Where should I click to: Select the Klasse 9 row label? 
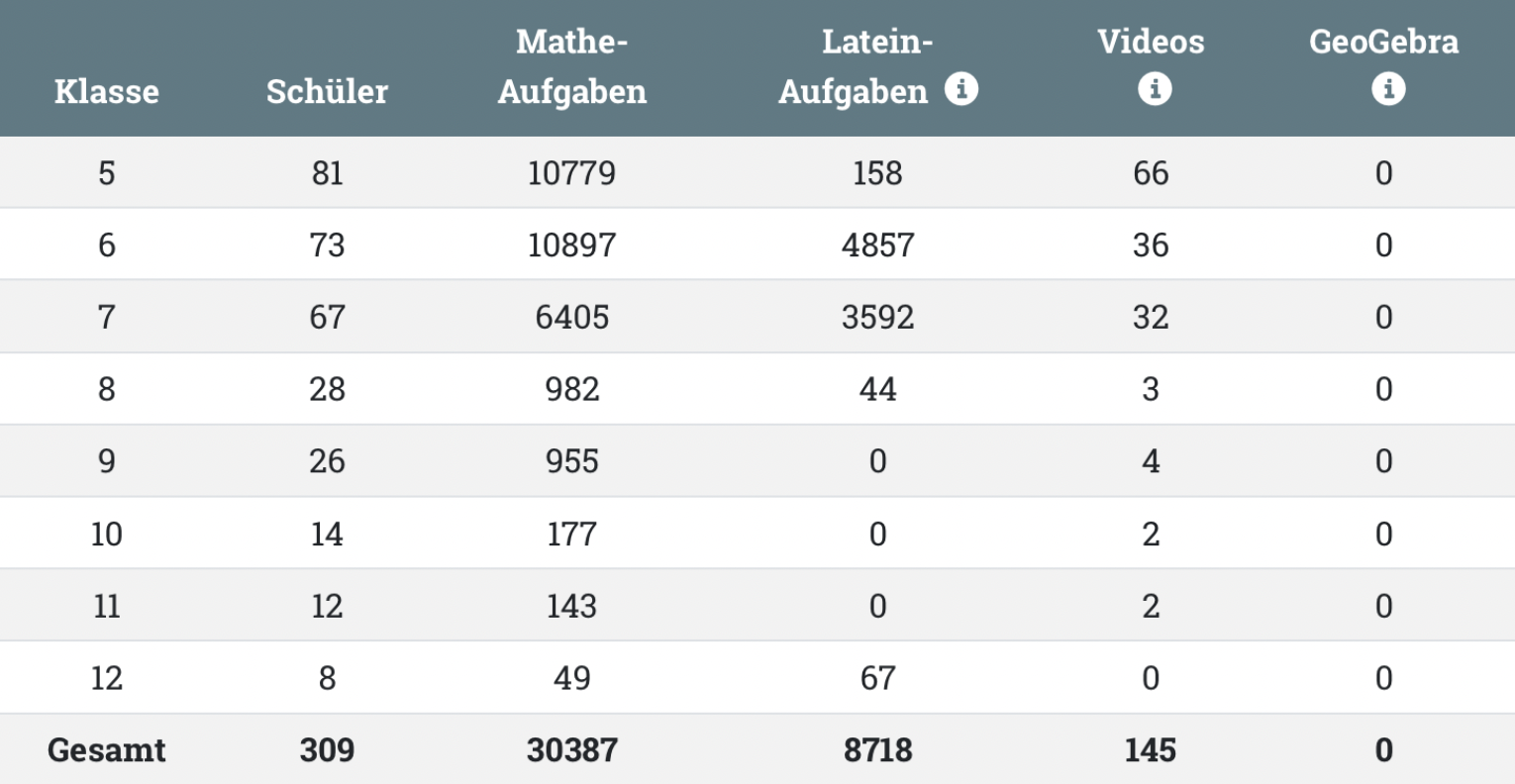tap(106, 461)
